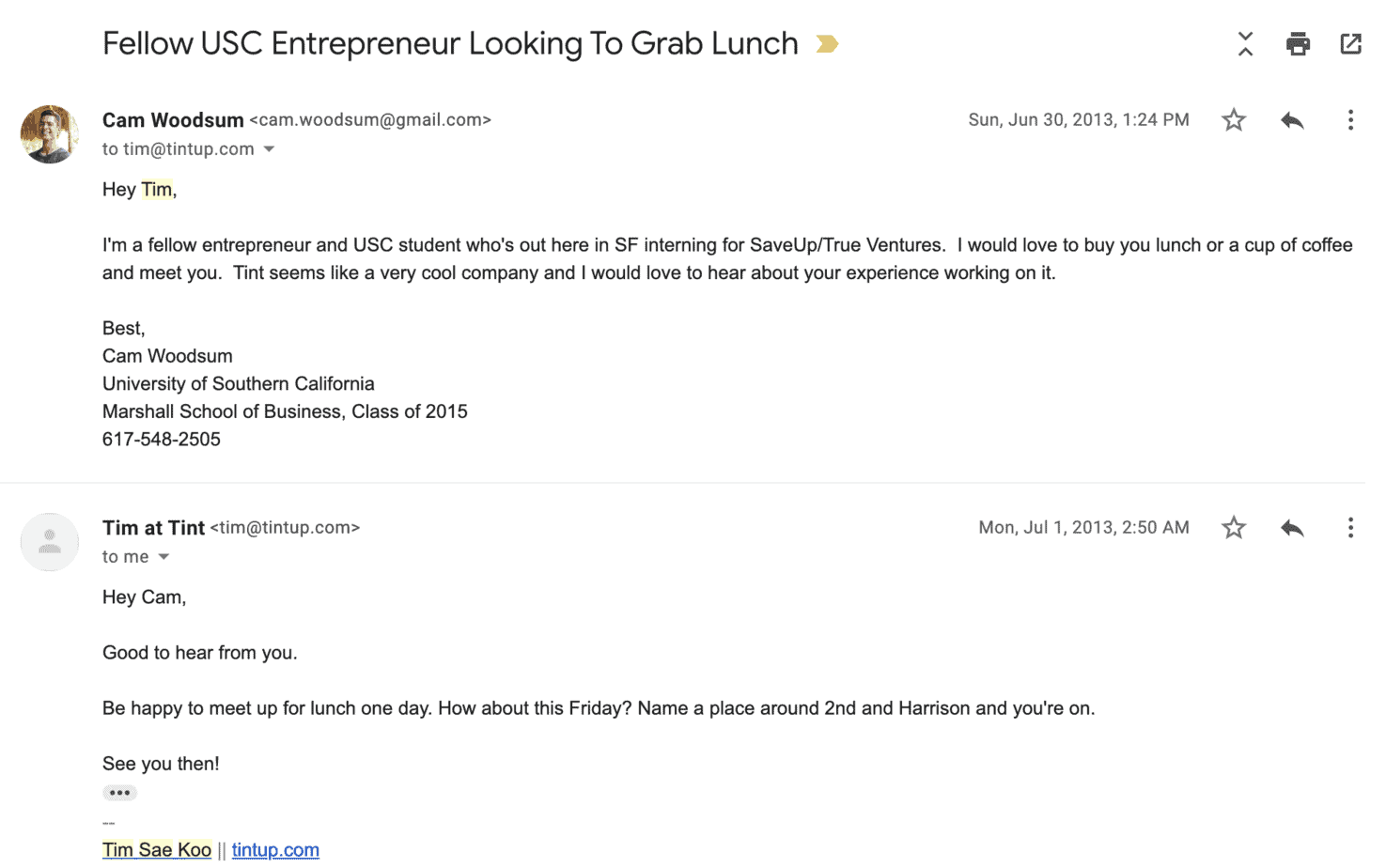
Task: Expand recipient details under Cam's email
Action: (x=270, y=148)
